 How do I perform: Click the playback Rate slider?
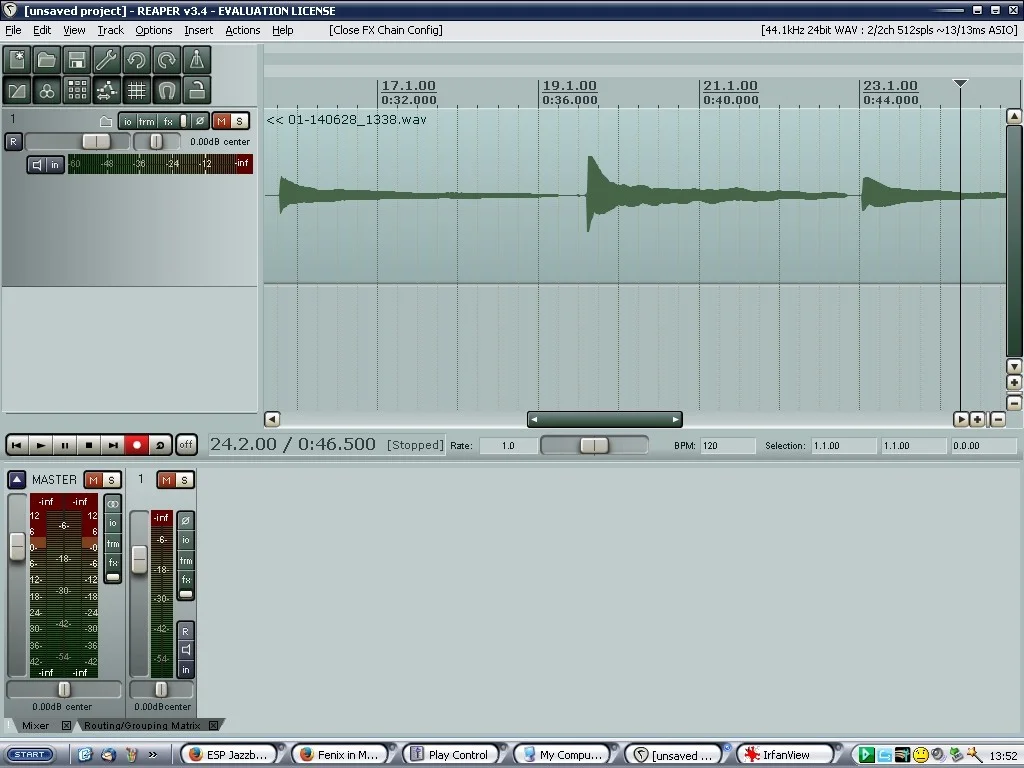(594, 445)
